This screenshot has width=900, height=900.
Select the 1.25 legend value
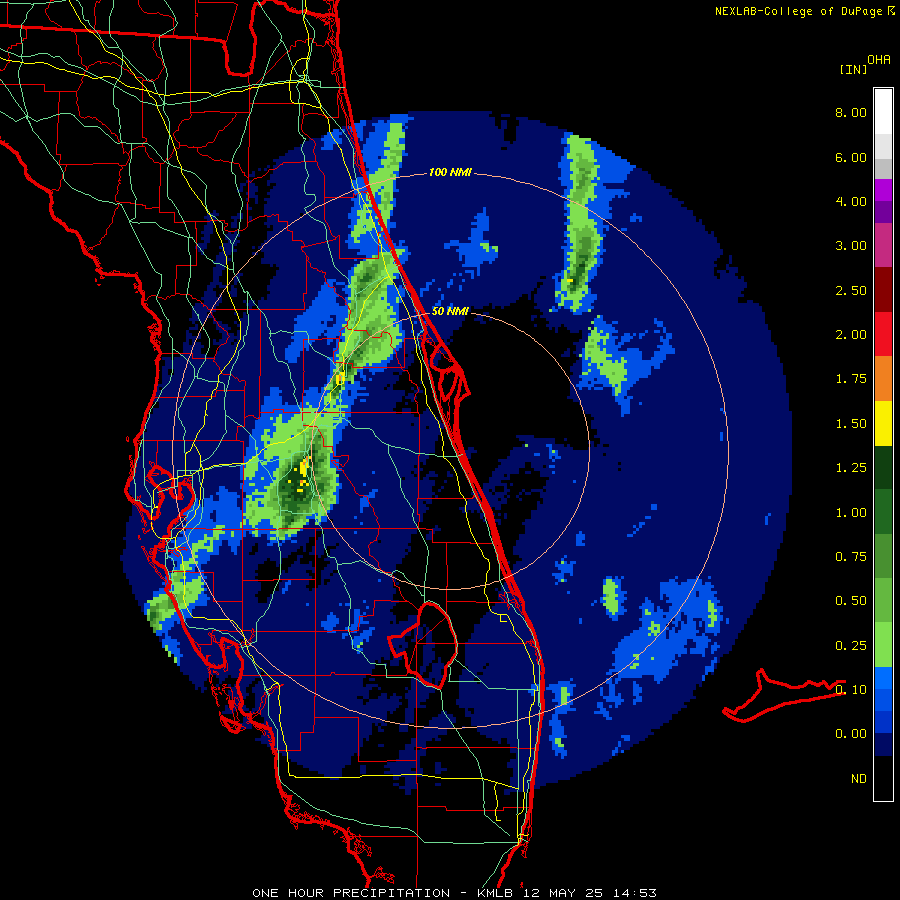[851, 468]
